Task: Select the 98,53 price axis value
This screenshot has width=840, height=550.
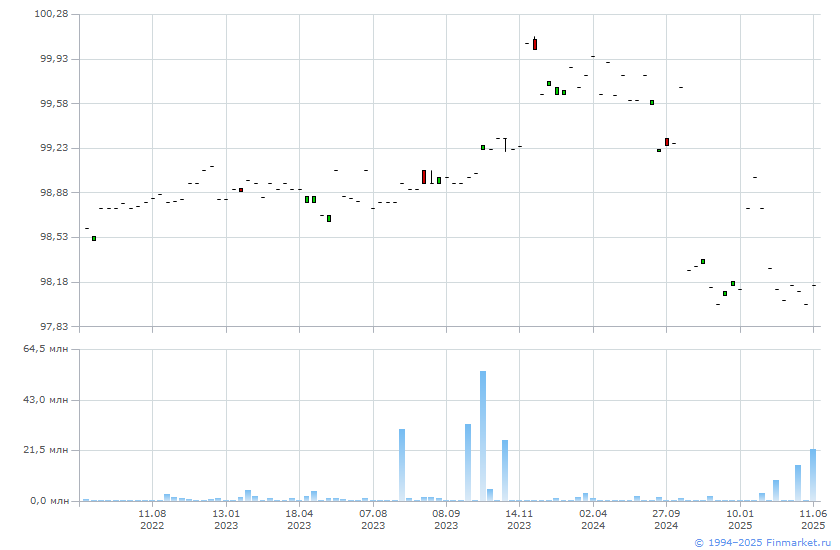Action: tap(54, 236)
